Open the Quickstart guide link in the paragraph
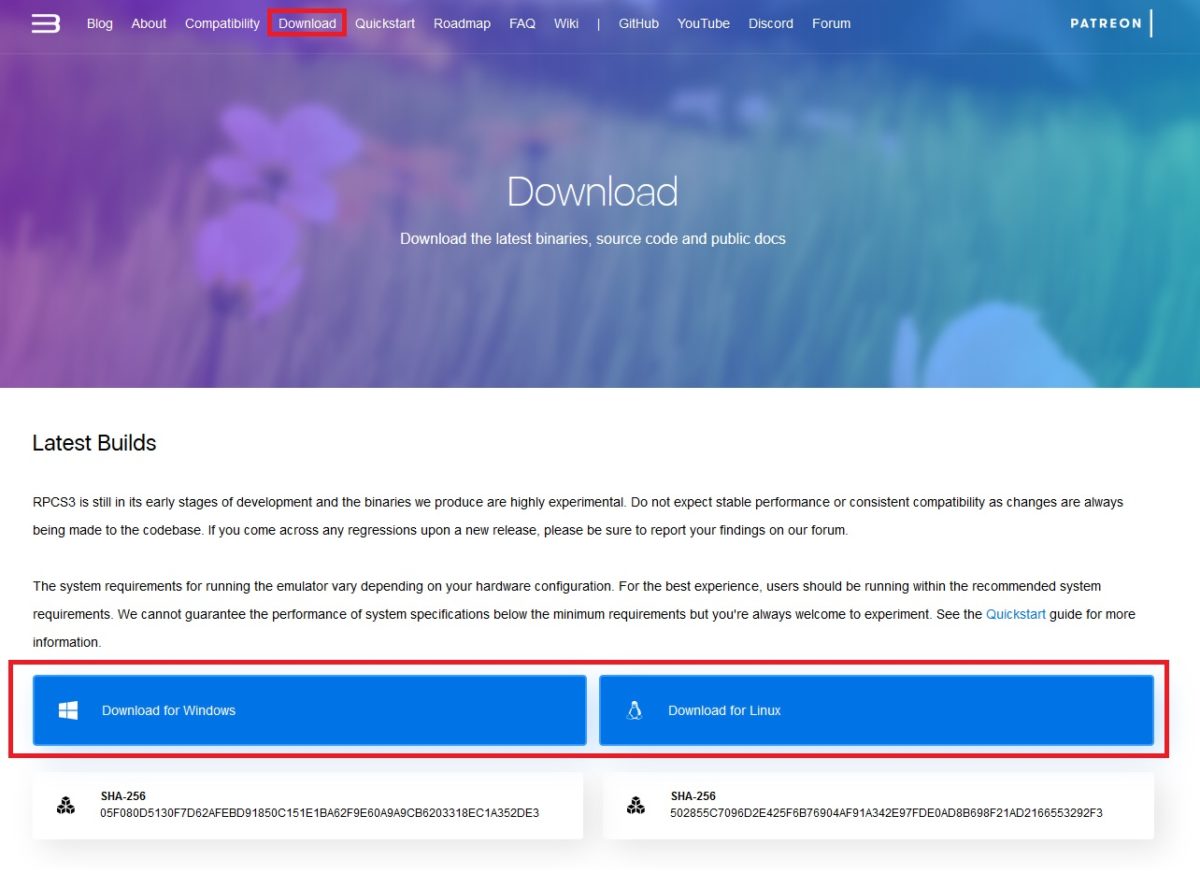The height and width of the screenshot is (873, 1200). pos(1015,614)
